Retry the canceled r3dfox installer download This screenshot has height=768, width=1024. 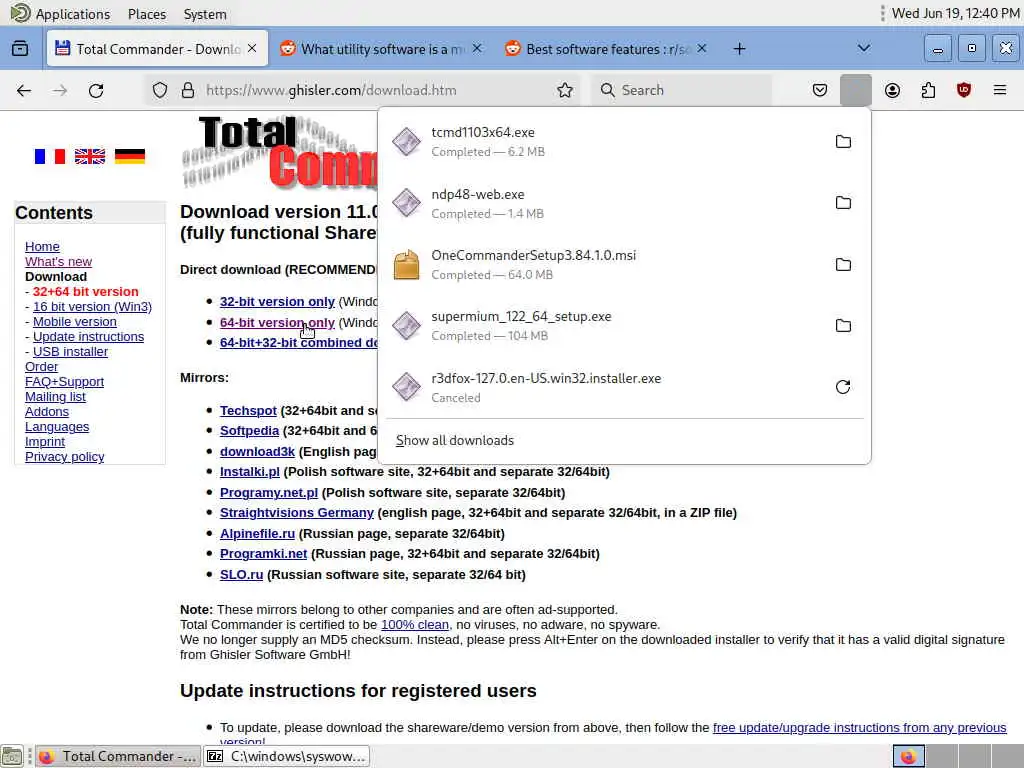click(x=843, y=387)
